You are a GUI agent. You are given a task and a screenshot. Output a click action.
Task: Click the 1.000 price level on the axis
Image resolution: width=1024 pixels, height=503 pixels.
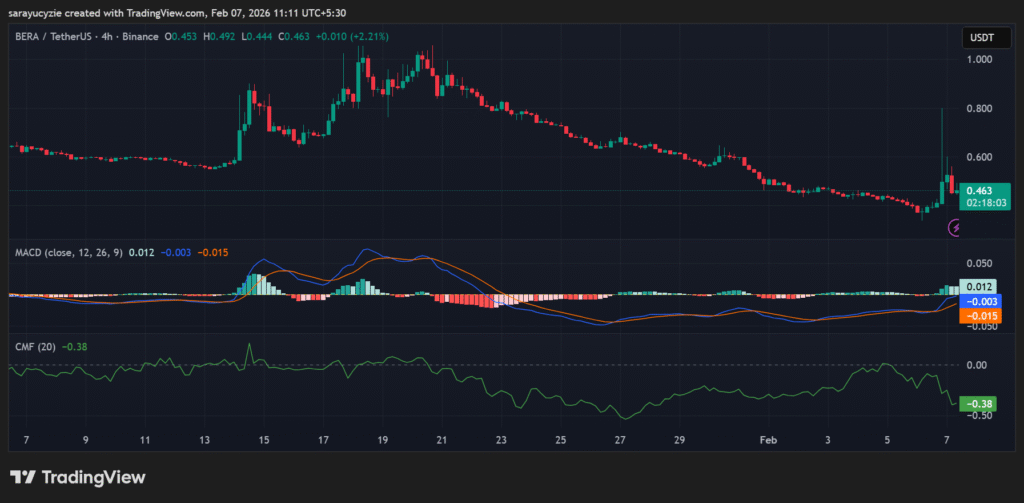979,60
